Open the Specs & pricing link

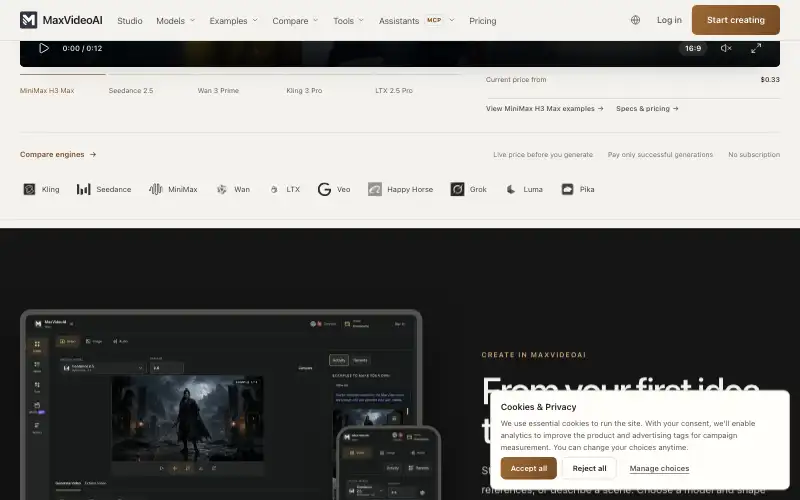tap(647, 108)
